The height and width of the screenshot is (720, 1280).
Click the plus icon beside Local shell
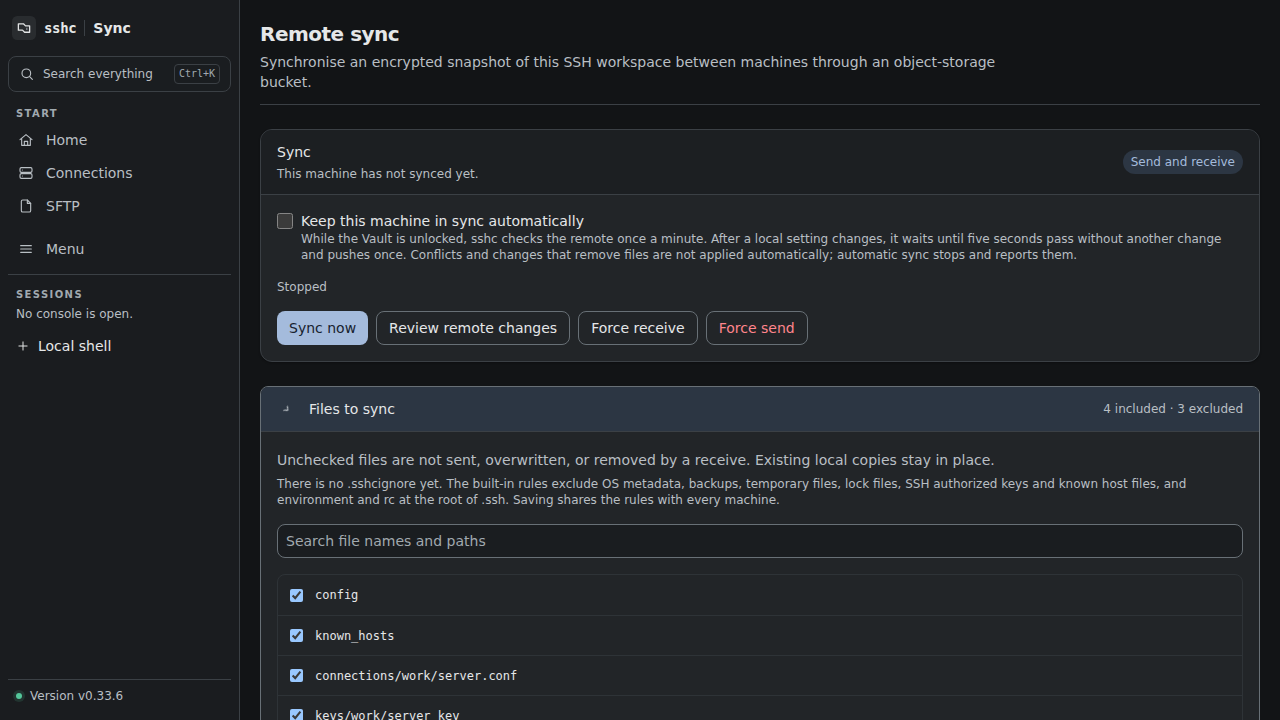point(23,346)
